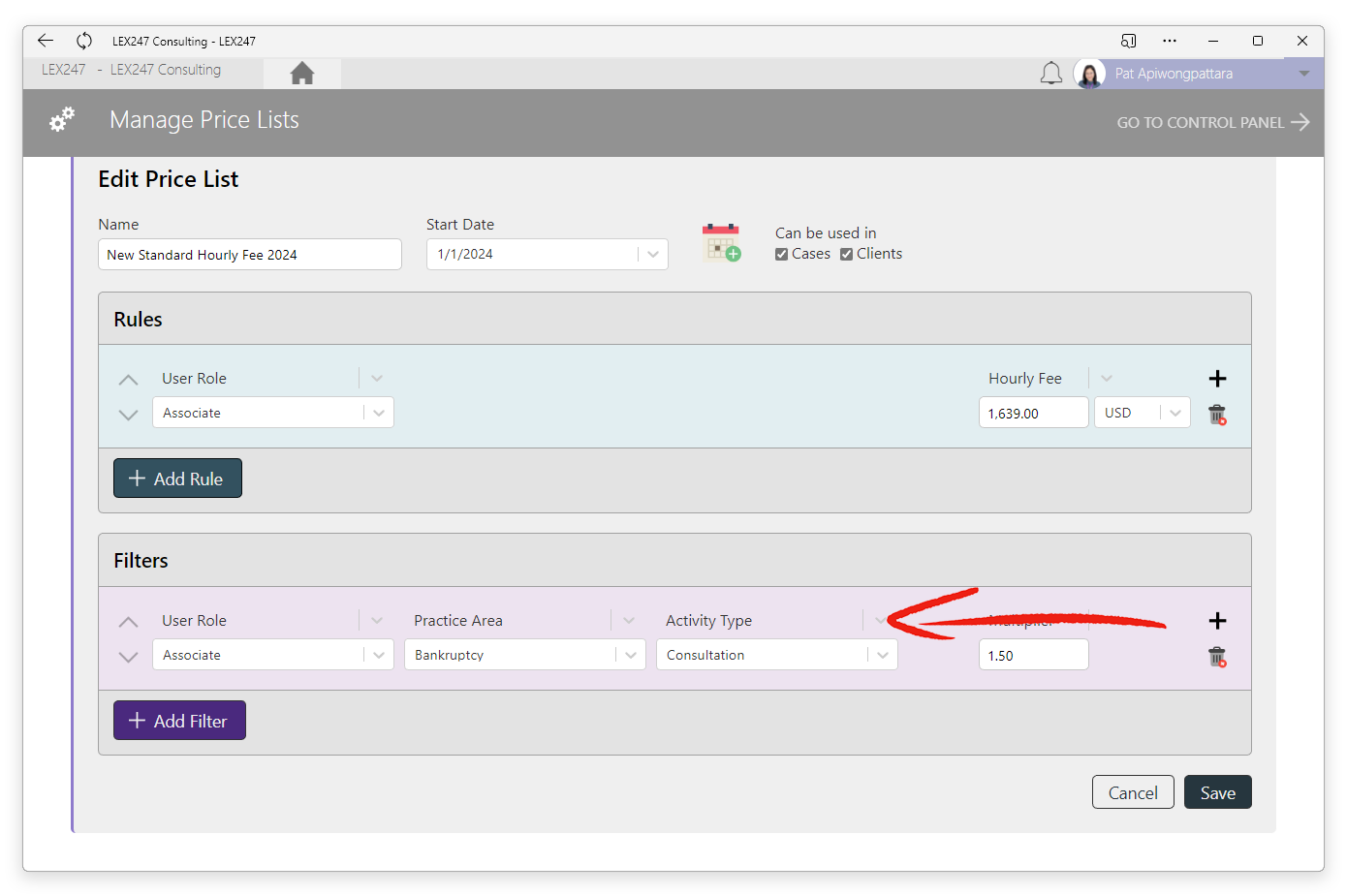
Task: Click the Rules section heading
Action: pyautogui.click(x=138, y=320)
